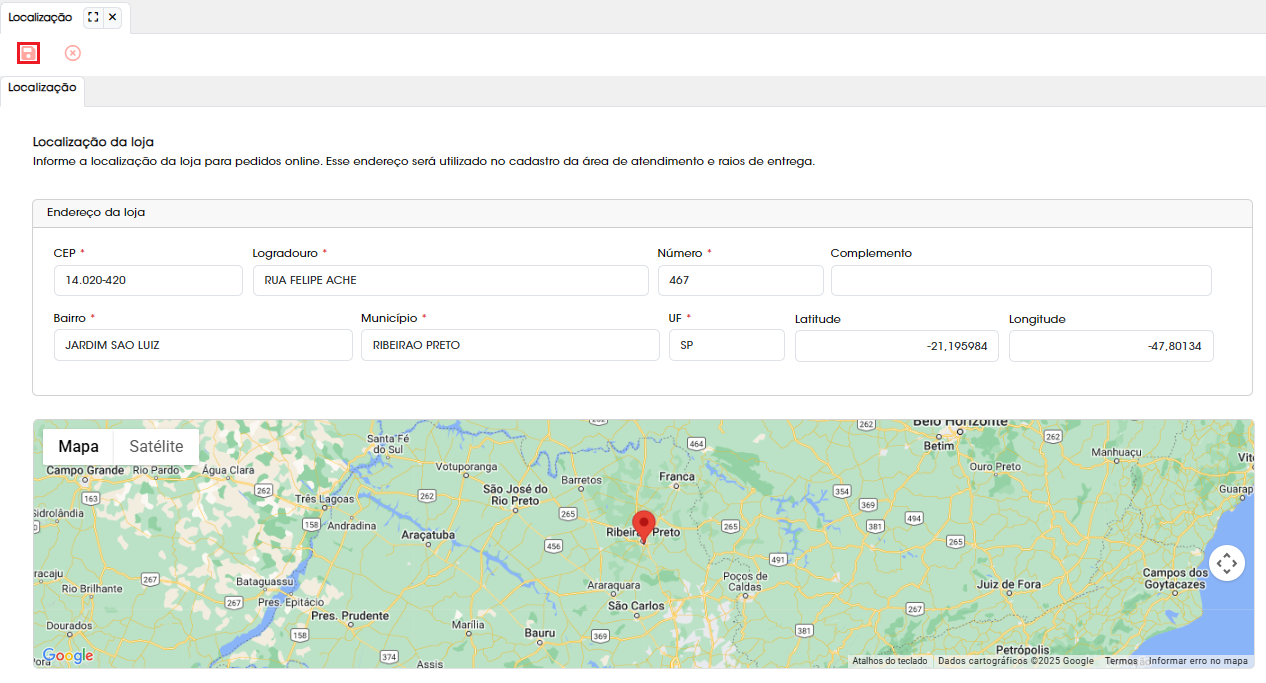Click the CEP input field

coord(148,280)
